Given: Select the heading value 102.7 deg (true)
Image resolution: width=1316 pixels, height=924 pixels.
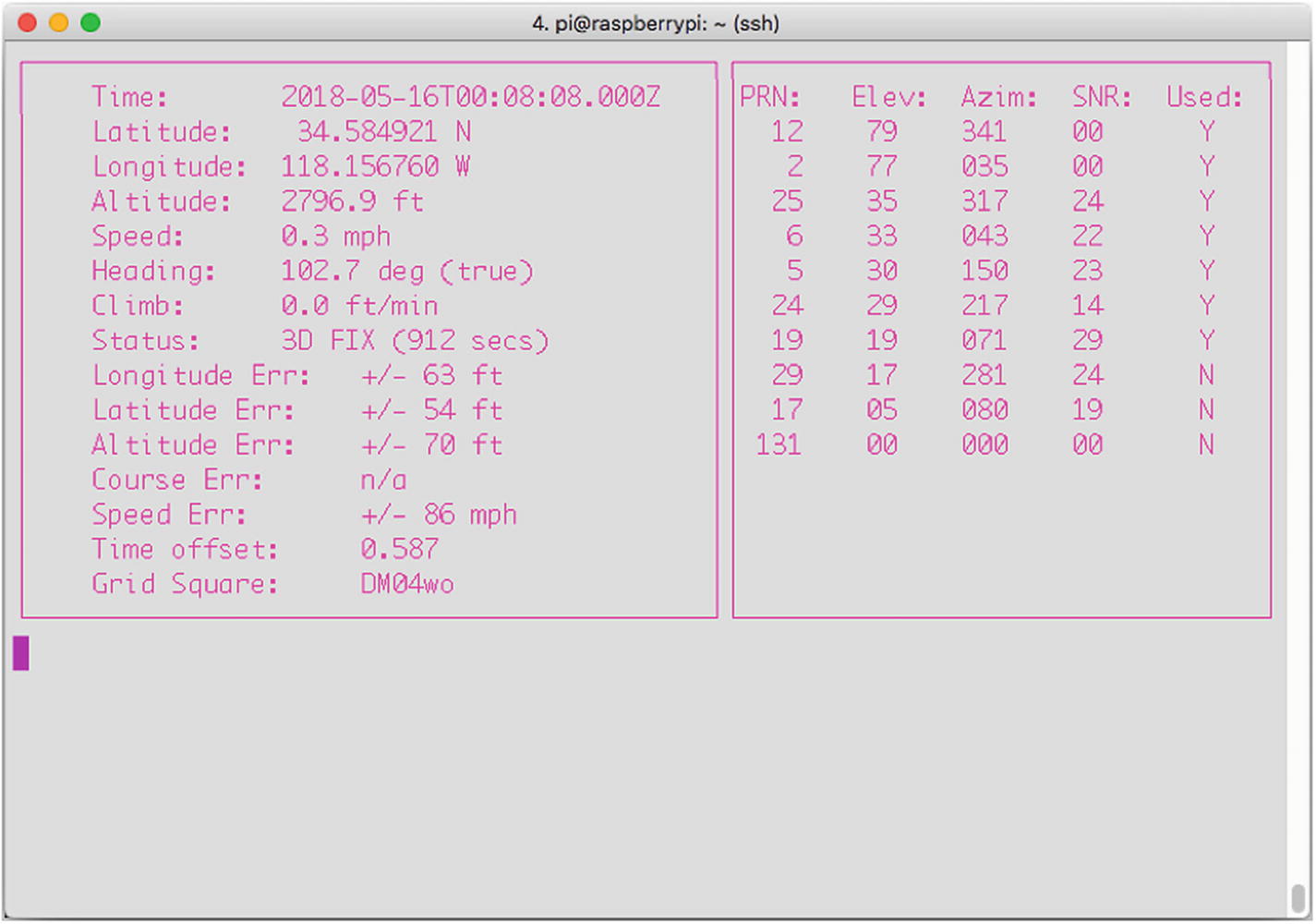Looking at the screenshot, I should click(407, 272).
